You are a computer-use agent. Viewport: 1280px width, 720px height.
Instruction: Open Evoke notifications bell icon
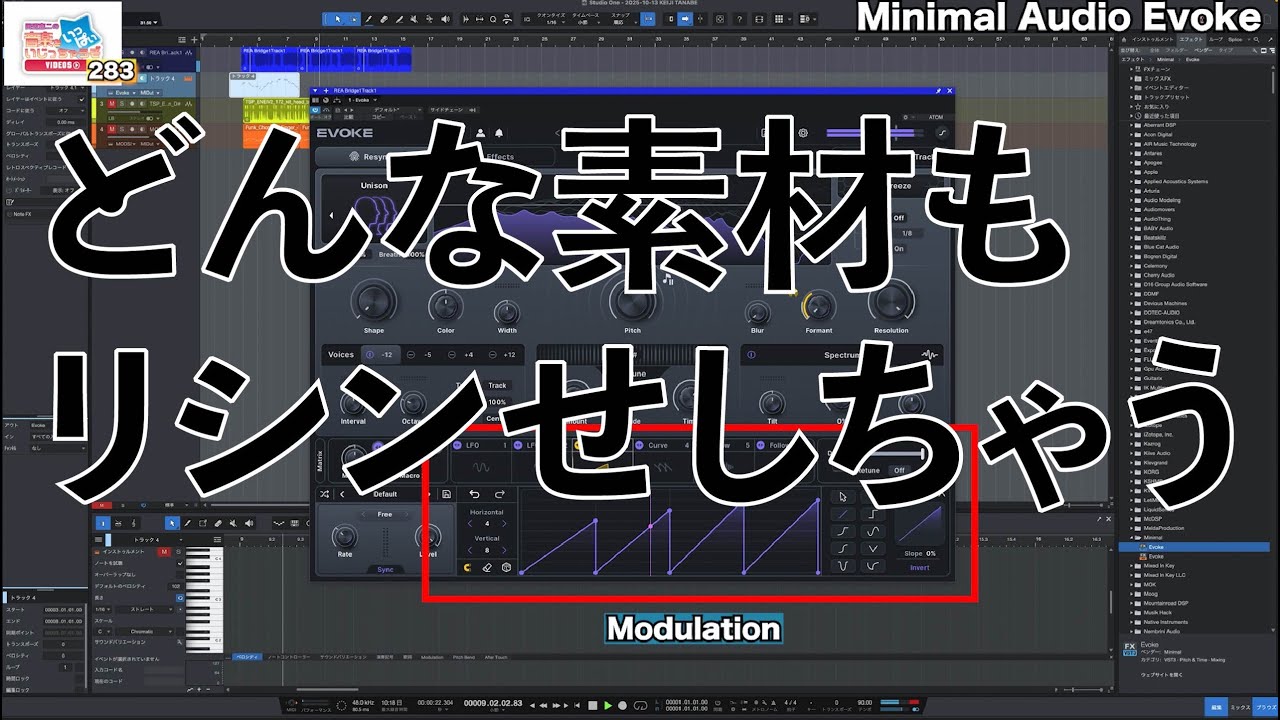499,132
